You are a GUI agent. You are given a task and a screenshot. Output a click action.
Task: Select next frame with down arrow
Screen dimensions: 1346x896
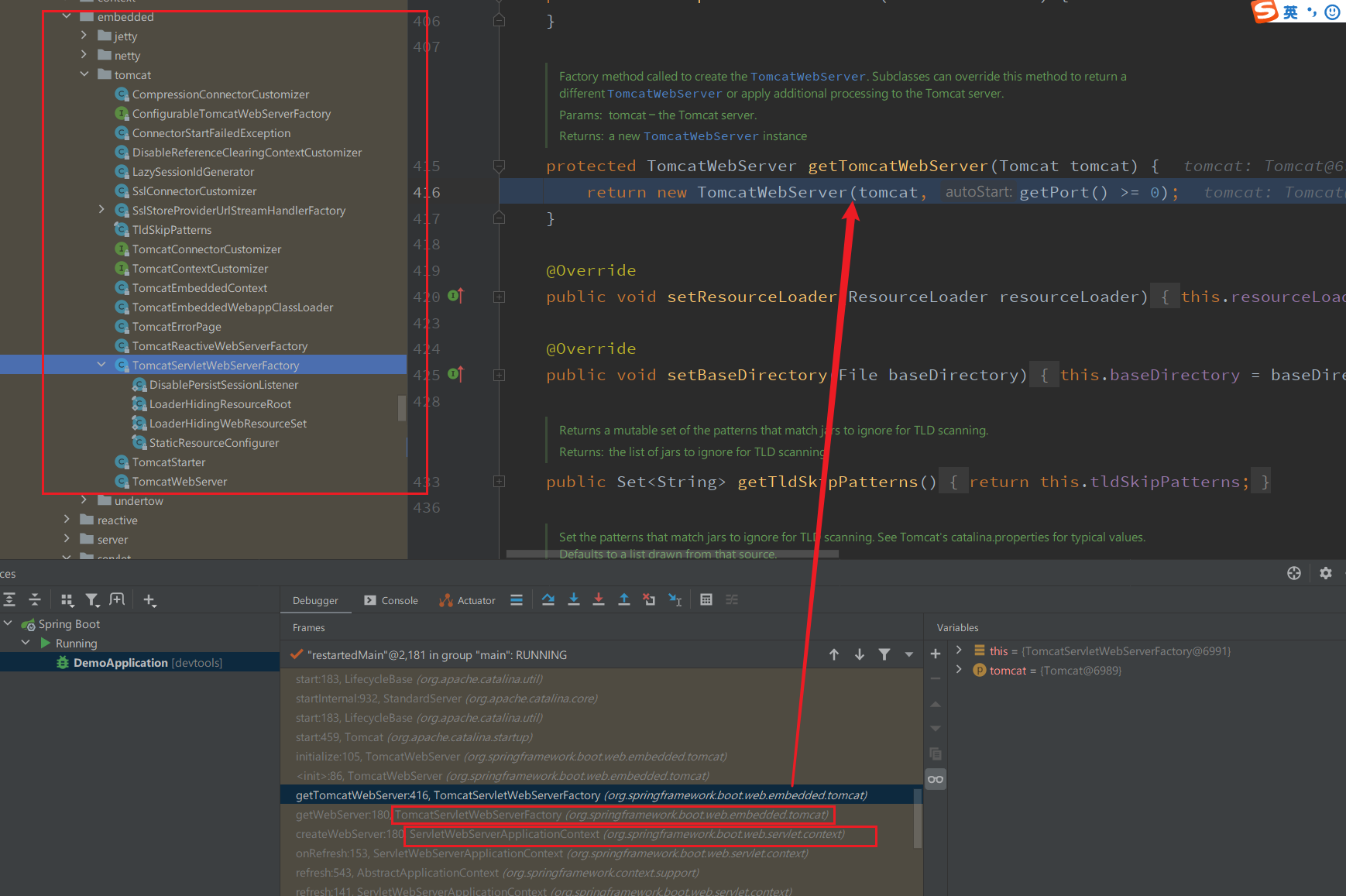860,654
